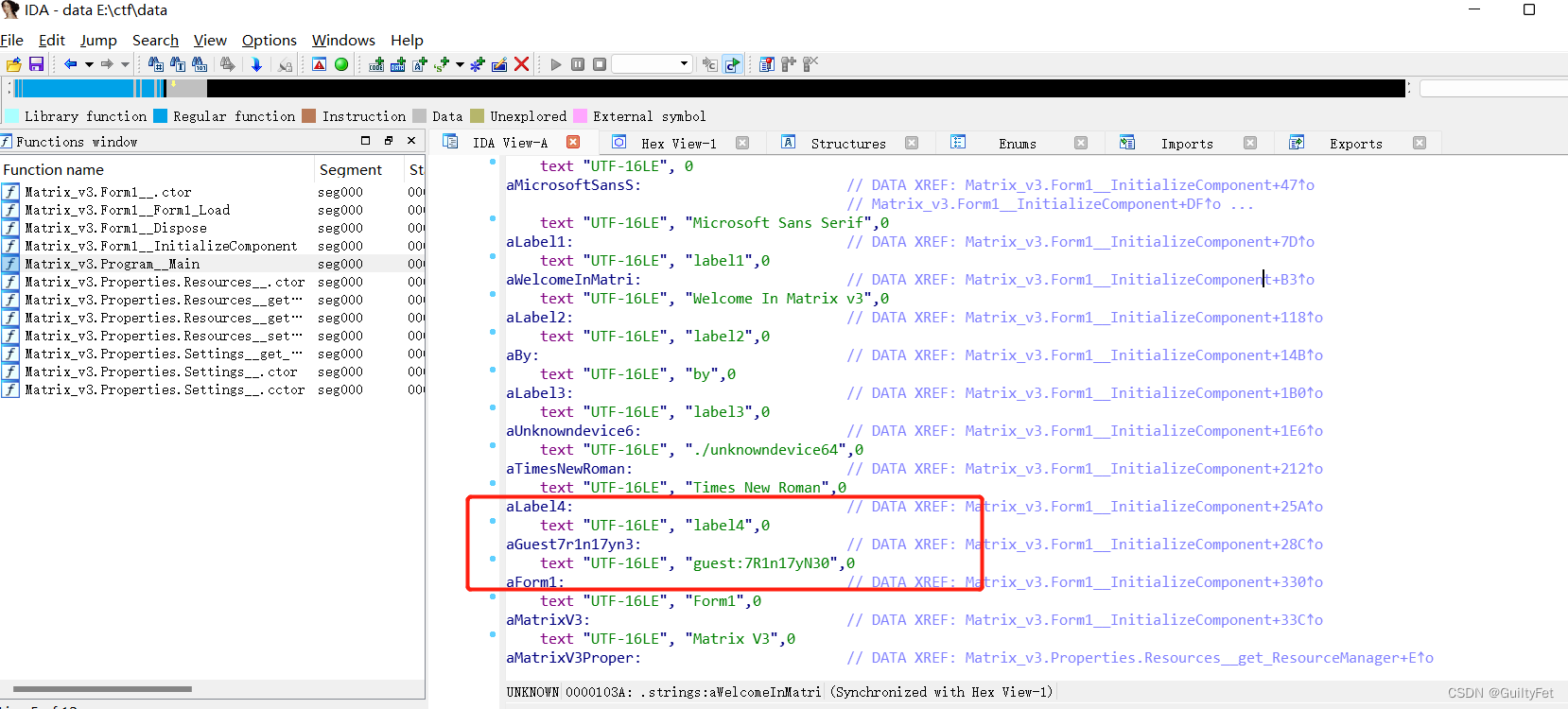The image size is (1568, 709).
Task: Open the Options menu
Action: point(270,40)
